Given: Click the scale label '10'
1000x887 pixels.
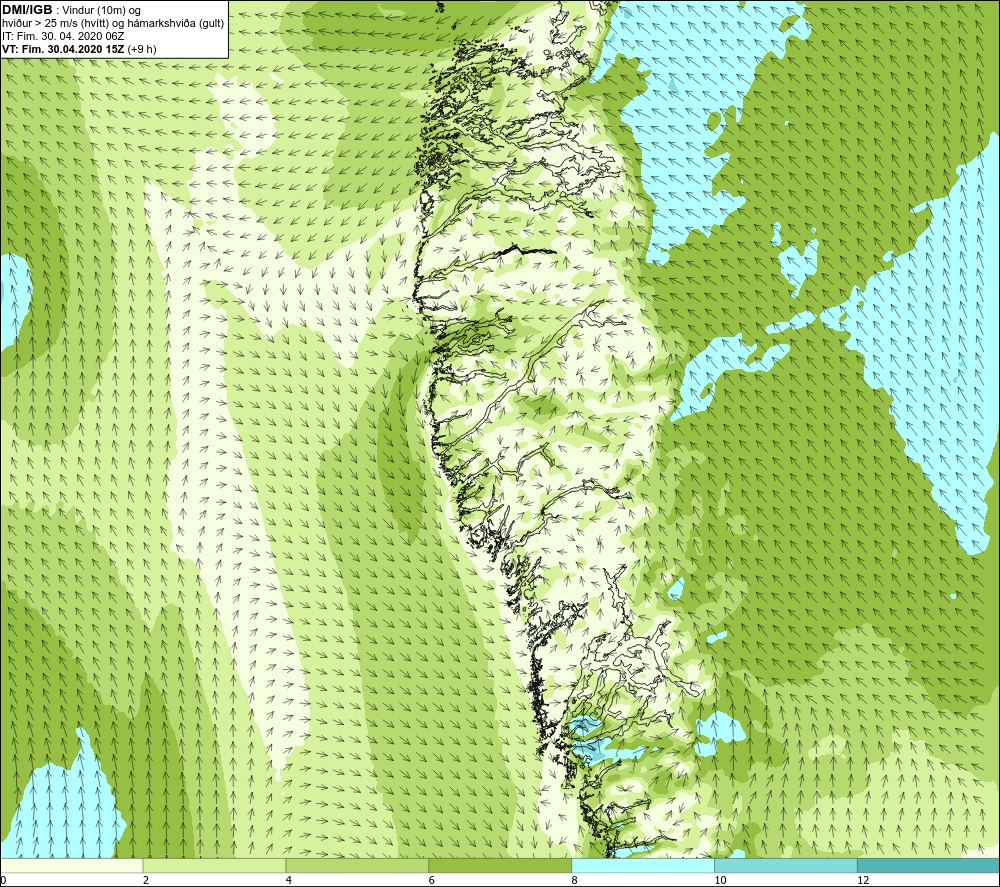Looking at the screenshot, I should point(720,880).
